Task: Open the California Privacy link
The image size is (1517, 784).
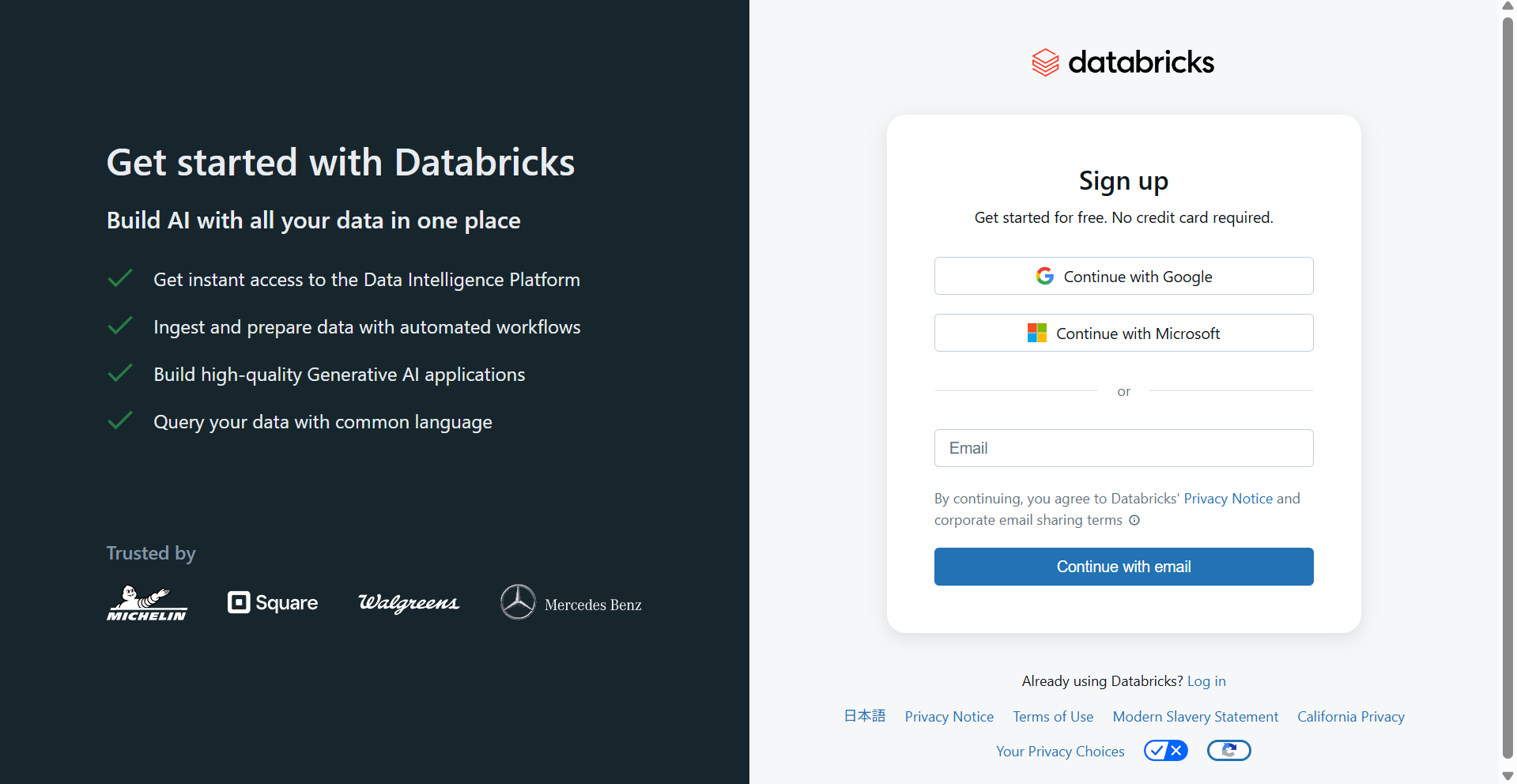Action: pos(1350,717)
